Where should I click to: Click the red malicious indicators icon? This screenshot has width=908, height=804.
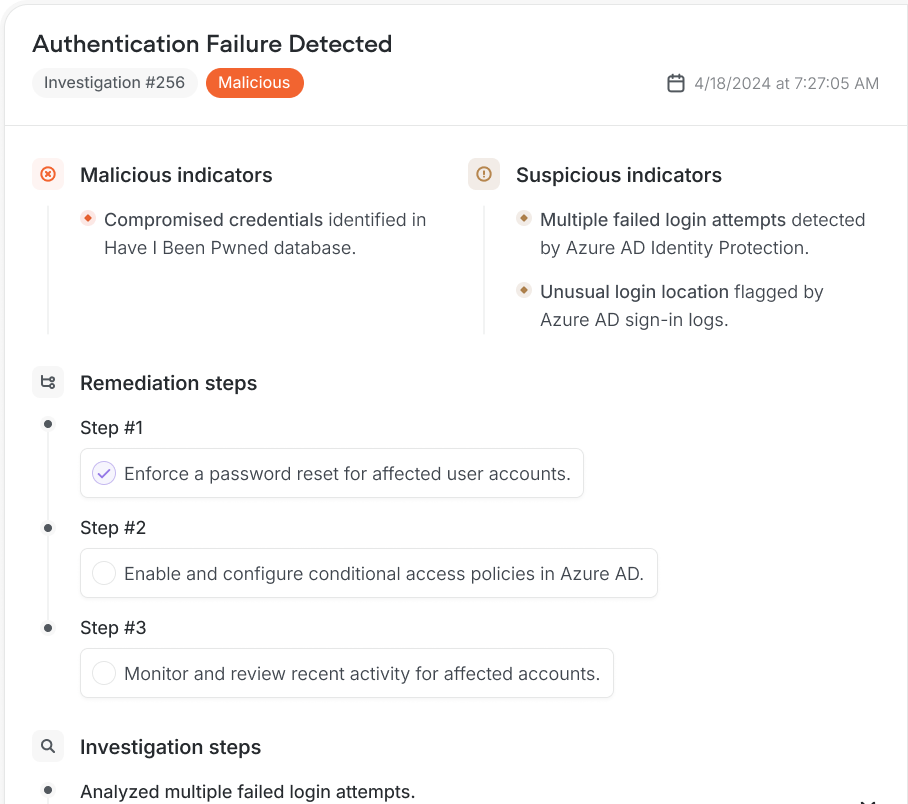(x=47, y=174)
